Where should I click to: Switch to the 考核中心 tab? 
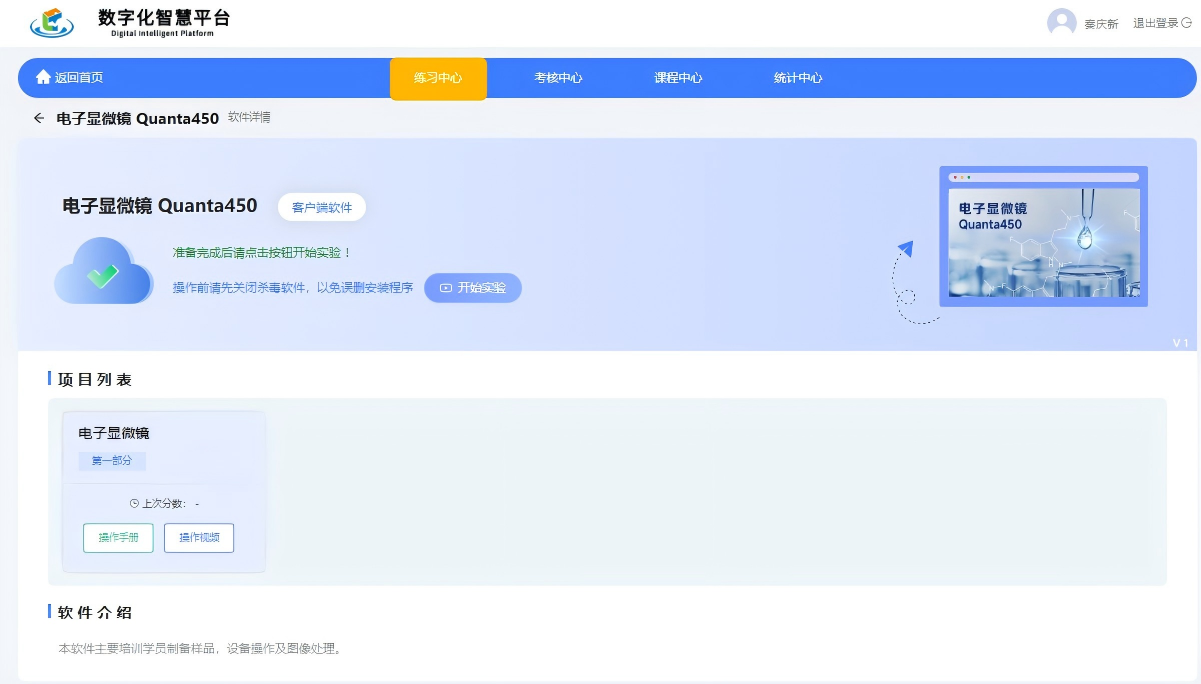tap(558, 78)
